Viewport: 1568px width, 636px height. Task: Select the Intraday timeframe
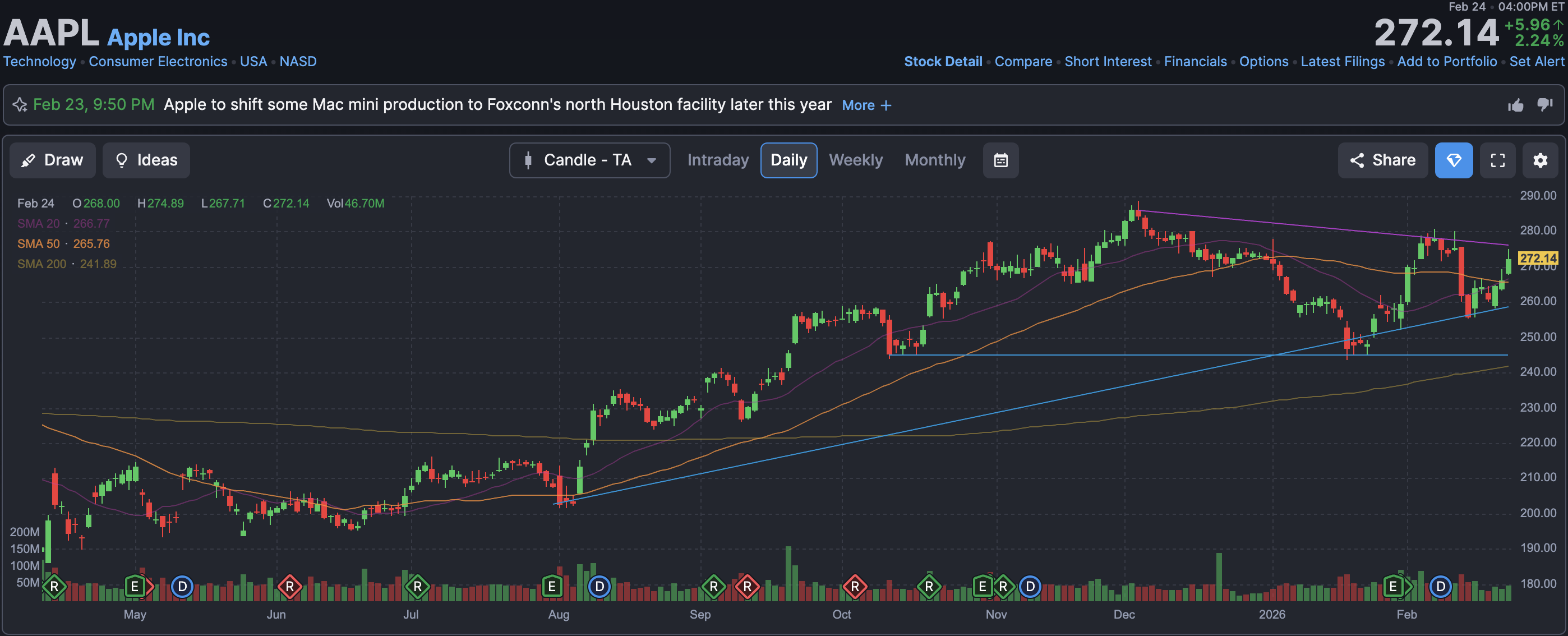pos(718,160)
